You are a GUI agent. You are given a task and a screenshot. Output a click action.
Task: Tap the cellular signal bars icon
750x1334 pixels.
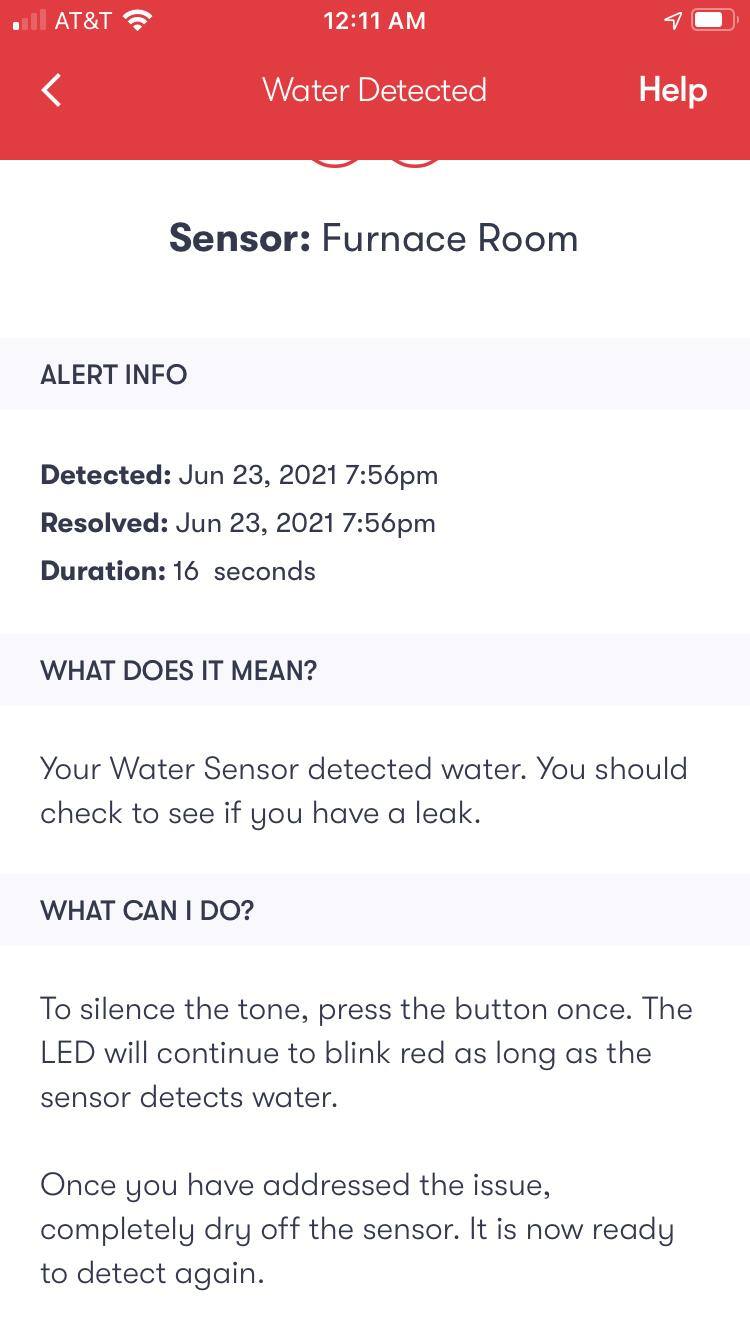(30, 21)
